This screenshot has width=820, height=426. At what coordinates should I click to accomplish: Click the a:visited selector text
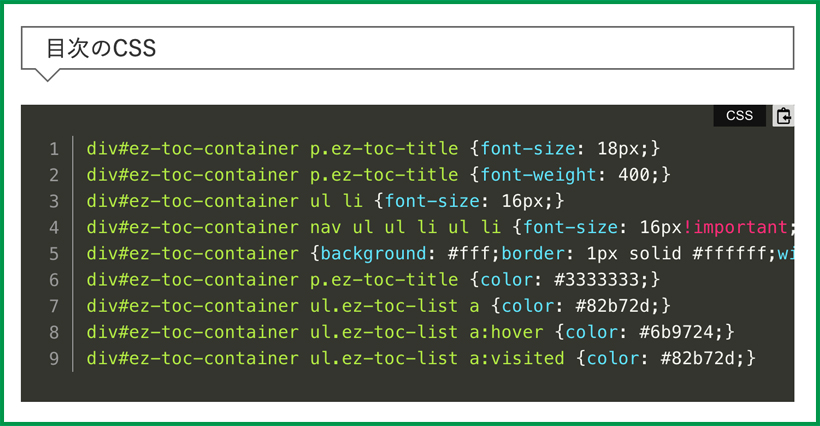coord(518,357)
